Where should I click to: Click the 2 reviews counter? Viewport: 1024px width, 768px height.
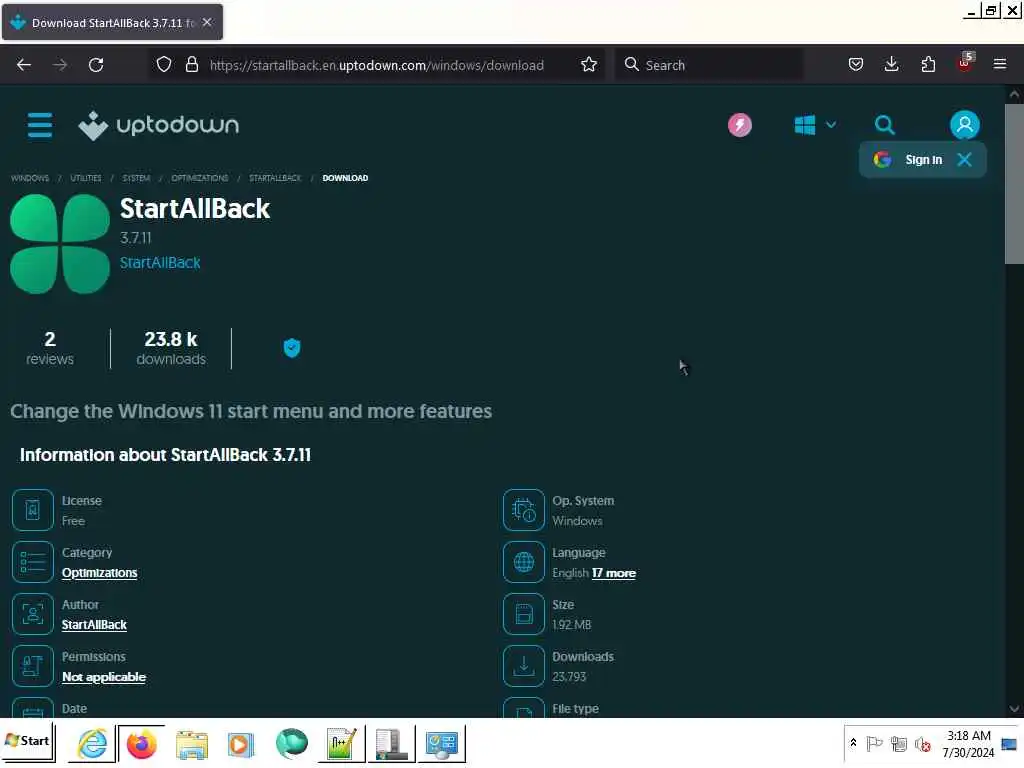[x=50, y=348]
